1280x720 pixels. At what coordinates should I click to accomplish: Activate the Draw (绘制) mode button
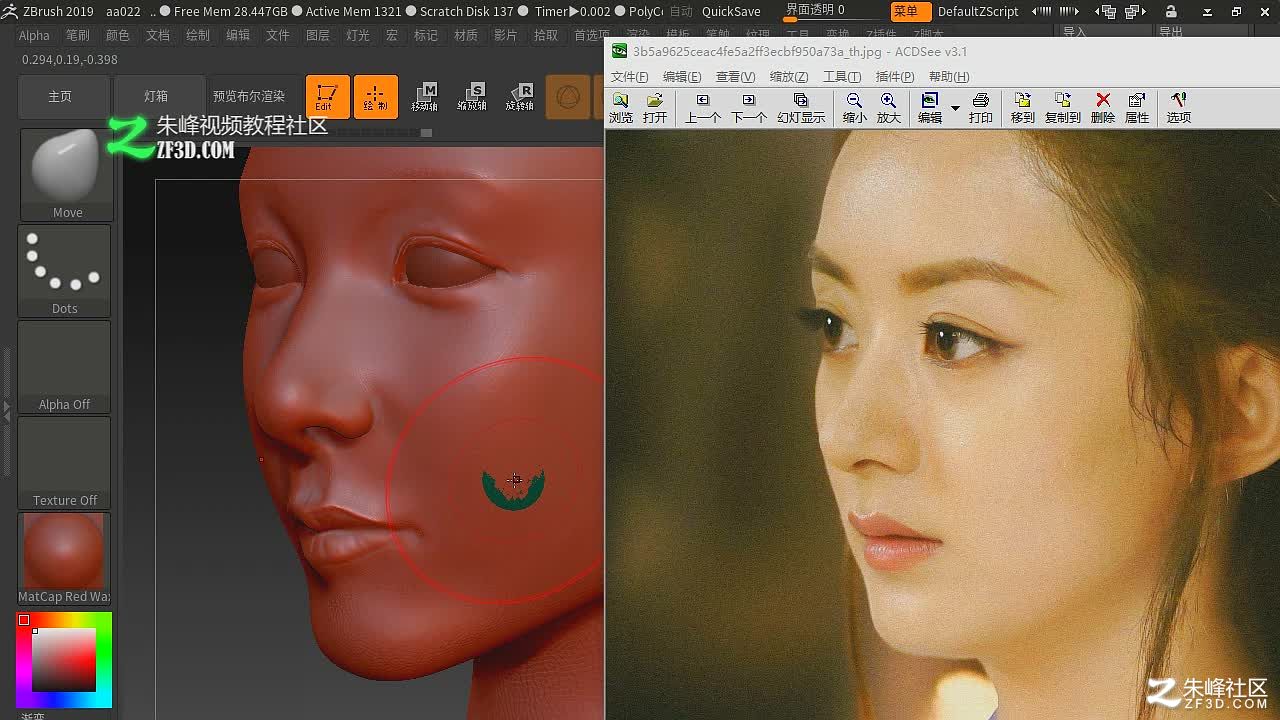(x=375, y=97)
